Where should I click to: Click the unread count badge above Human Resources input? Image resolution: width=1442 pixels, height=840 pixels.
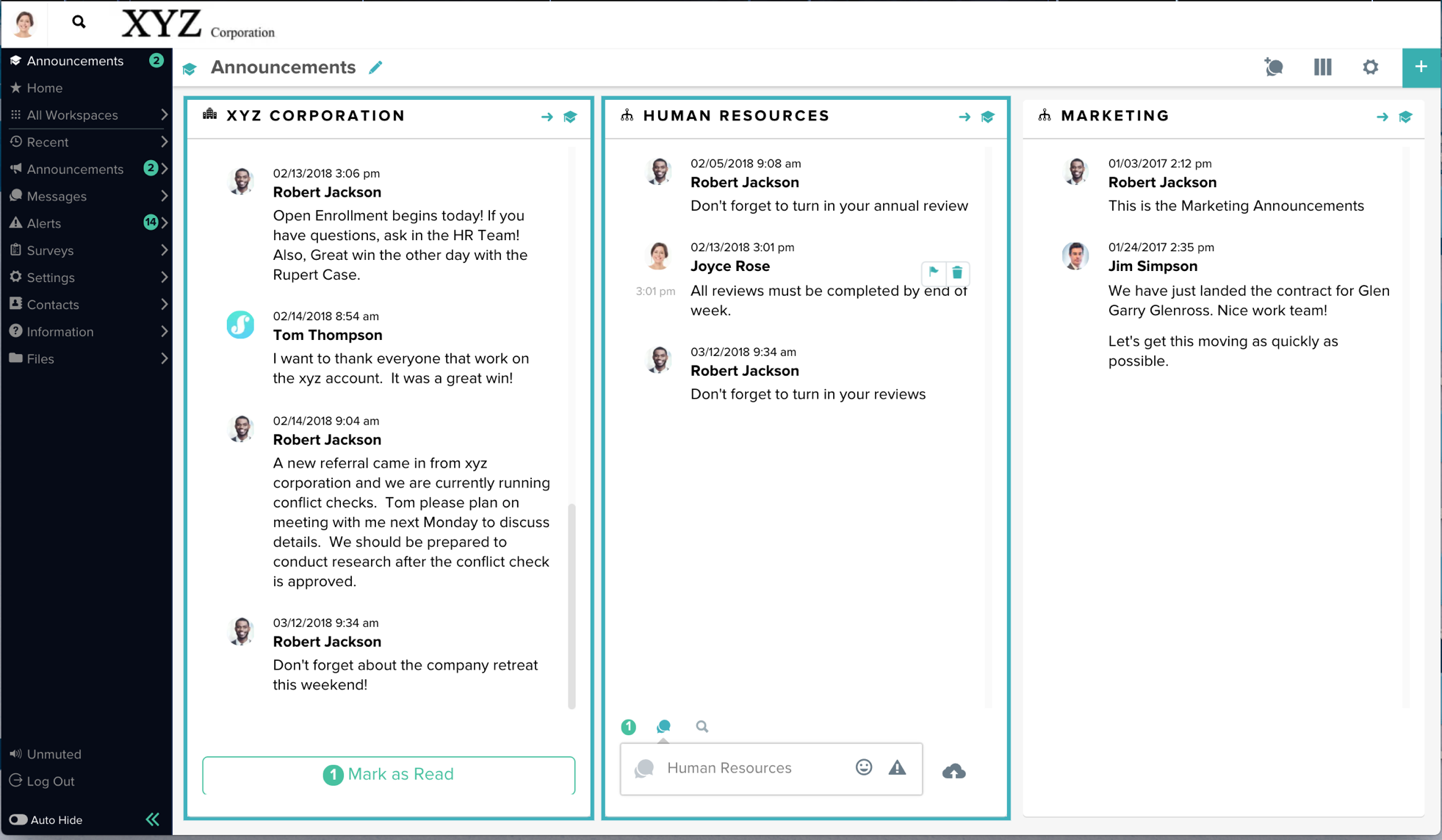coord(629,727)
